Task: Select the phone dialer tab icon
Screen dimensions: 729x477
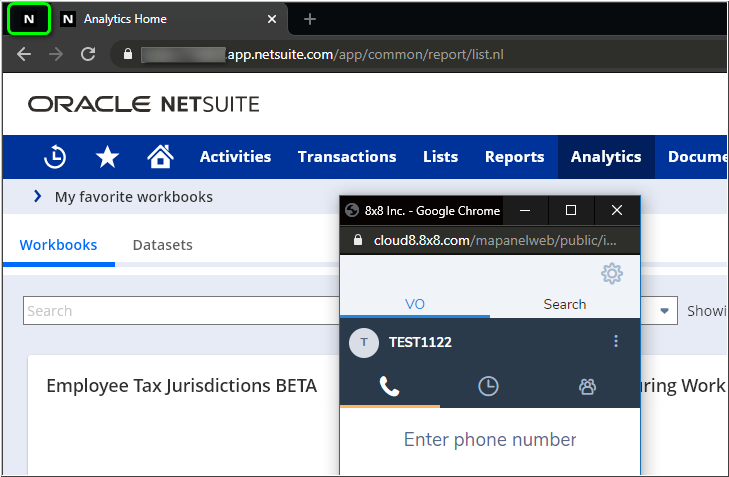Action: (x=390, y=386)
